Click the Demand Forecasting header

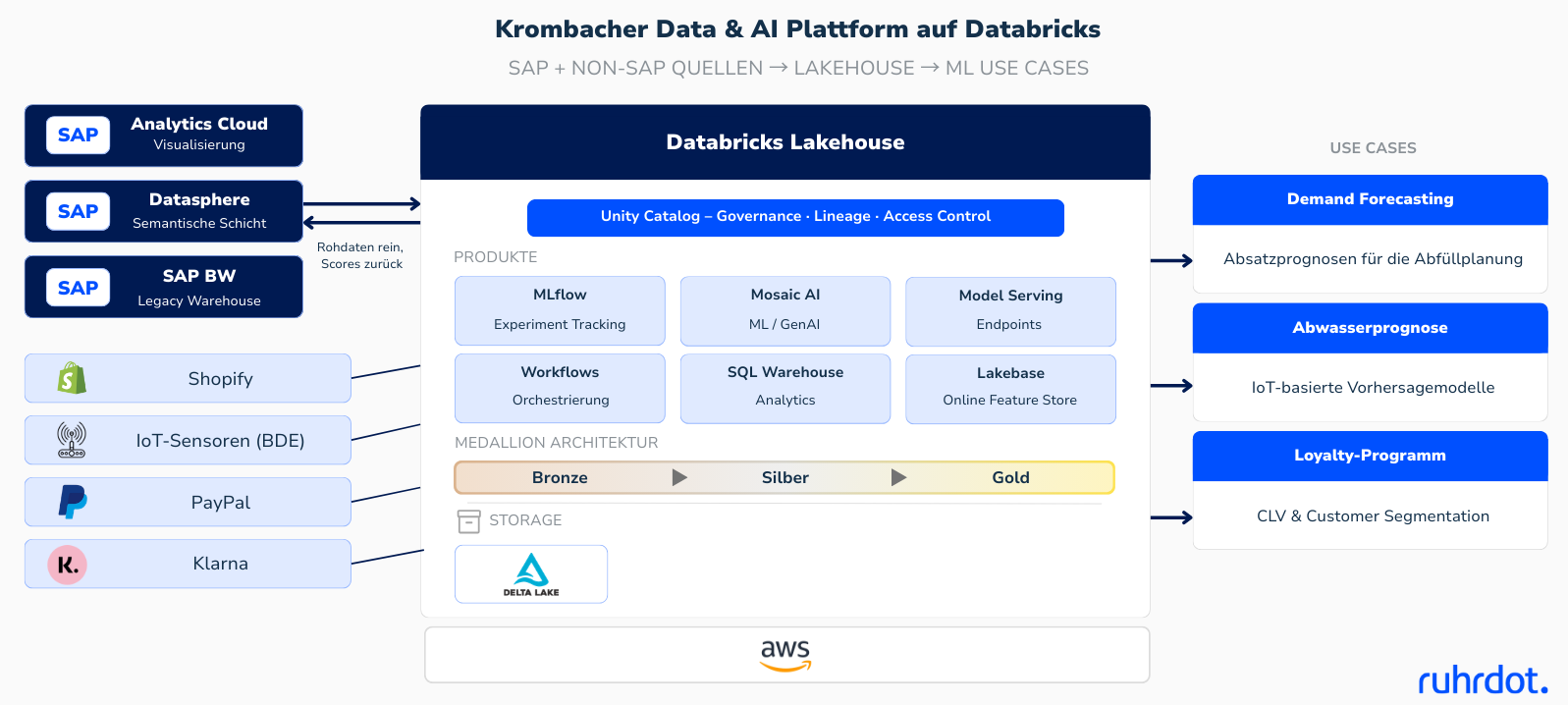tap(1371, 199)
